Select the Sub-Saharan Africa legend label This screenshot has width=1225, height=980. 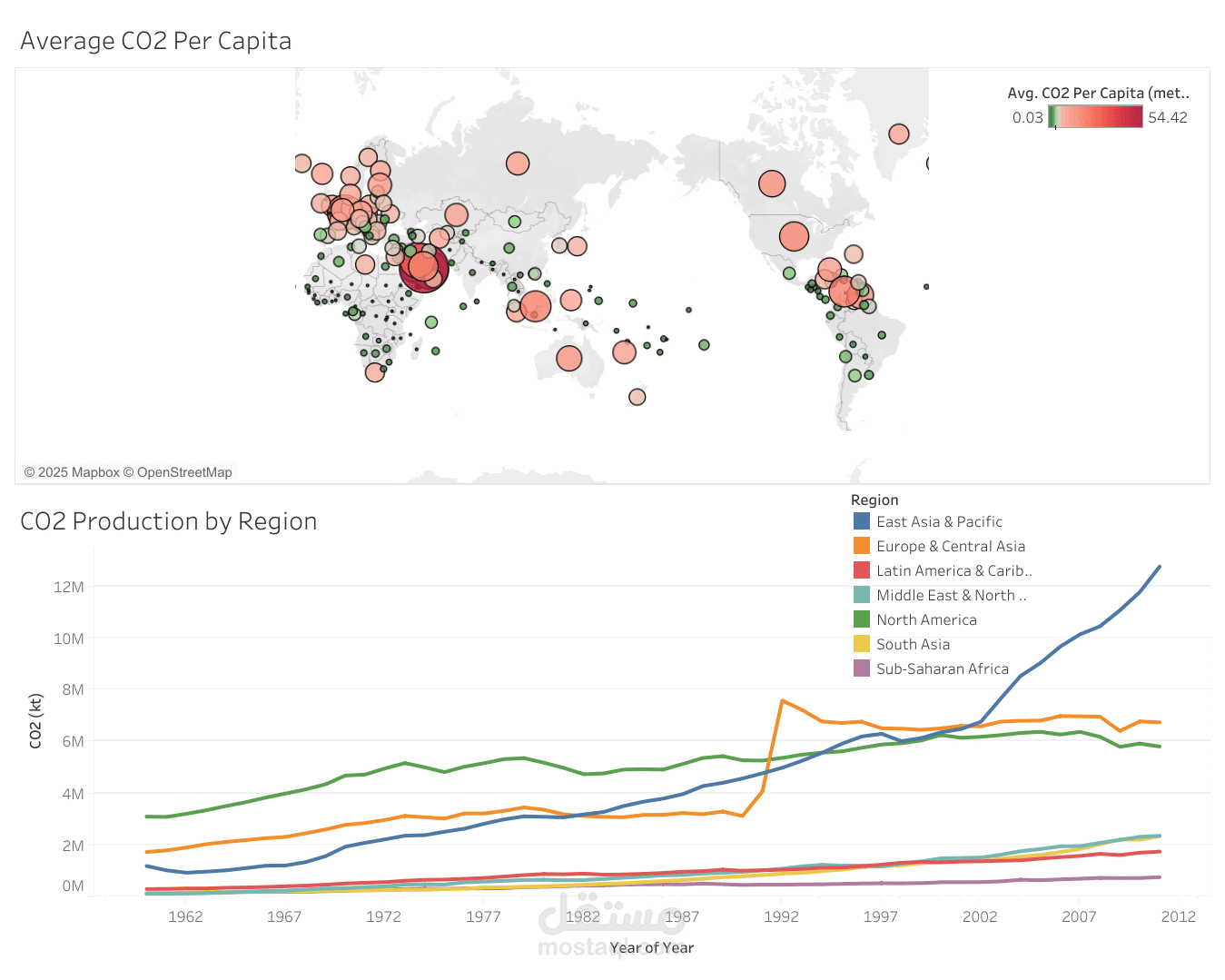pyautogui.click(x=943, y=668)
